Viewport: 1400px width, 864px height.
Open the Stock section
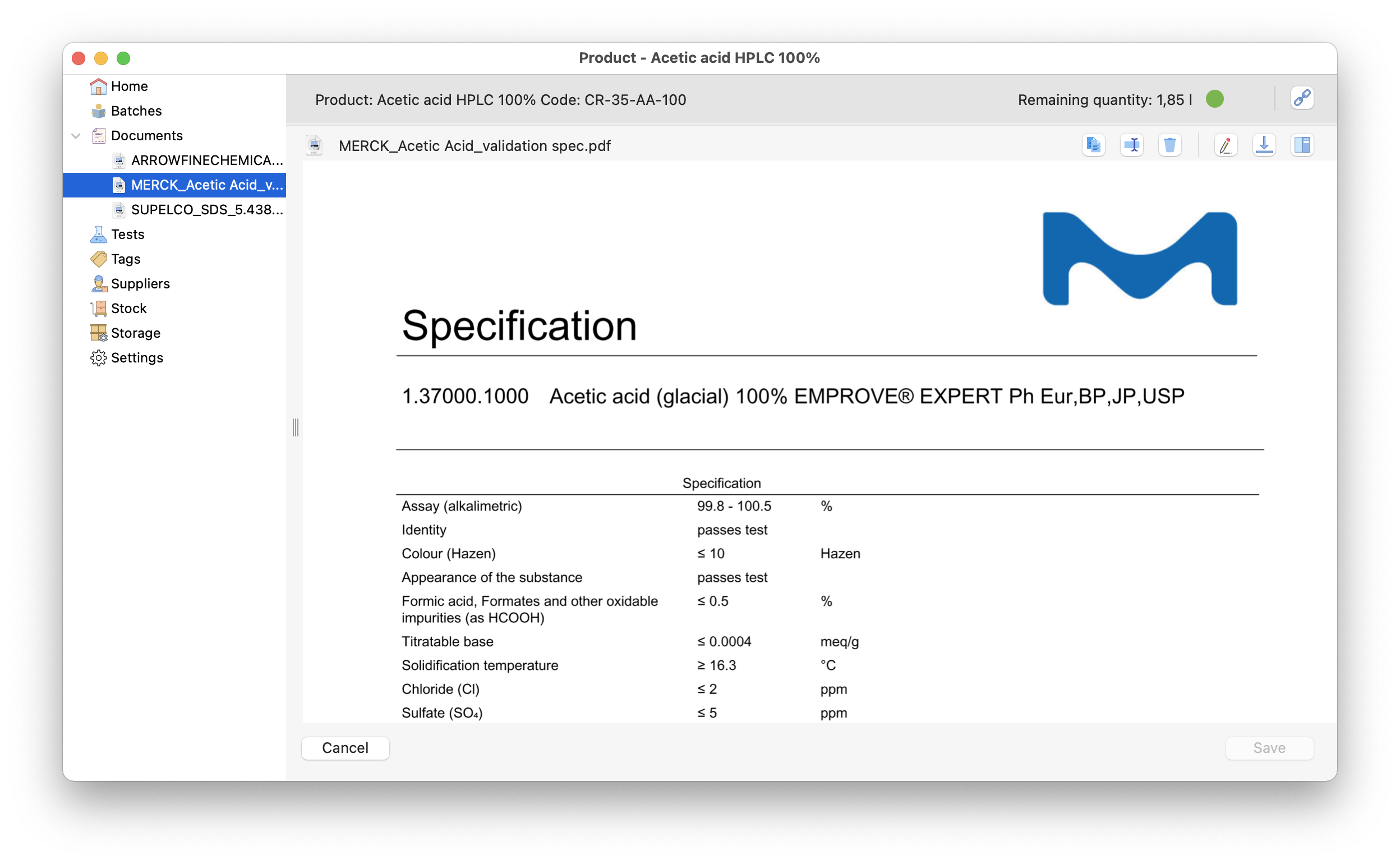pos(128,308)
